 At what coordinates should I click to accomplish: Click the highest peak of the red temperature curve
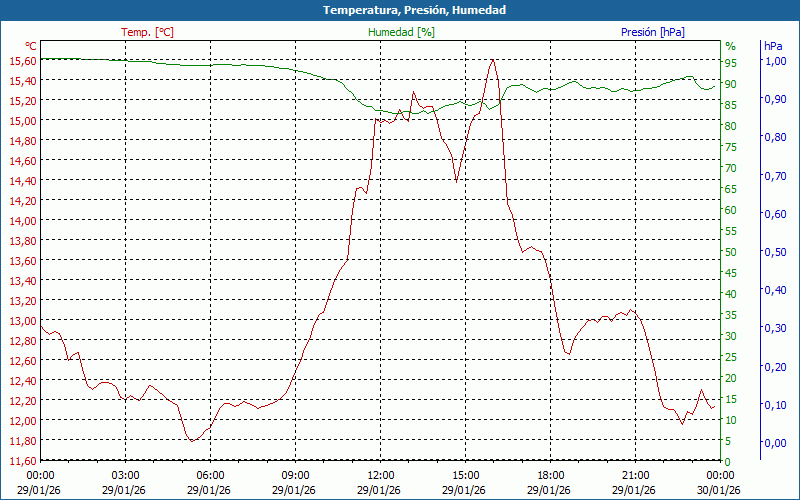click(x=492, y=60)
